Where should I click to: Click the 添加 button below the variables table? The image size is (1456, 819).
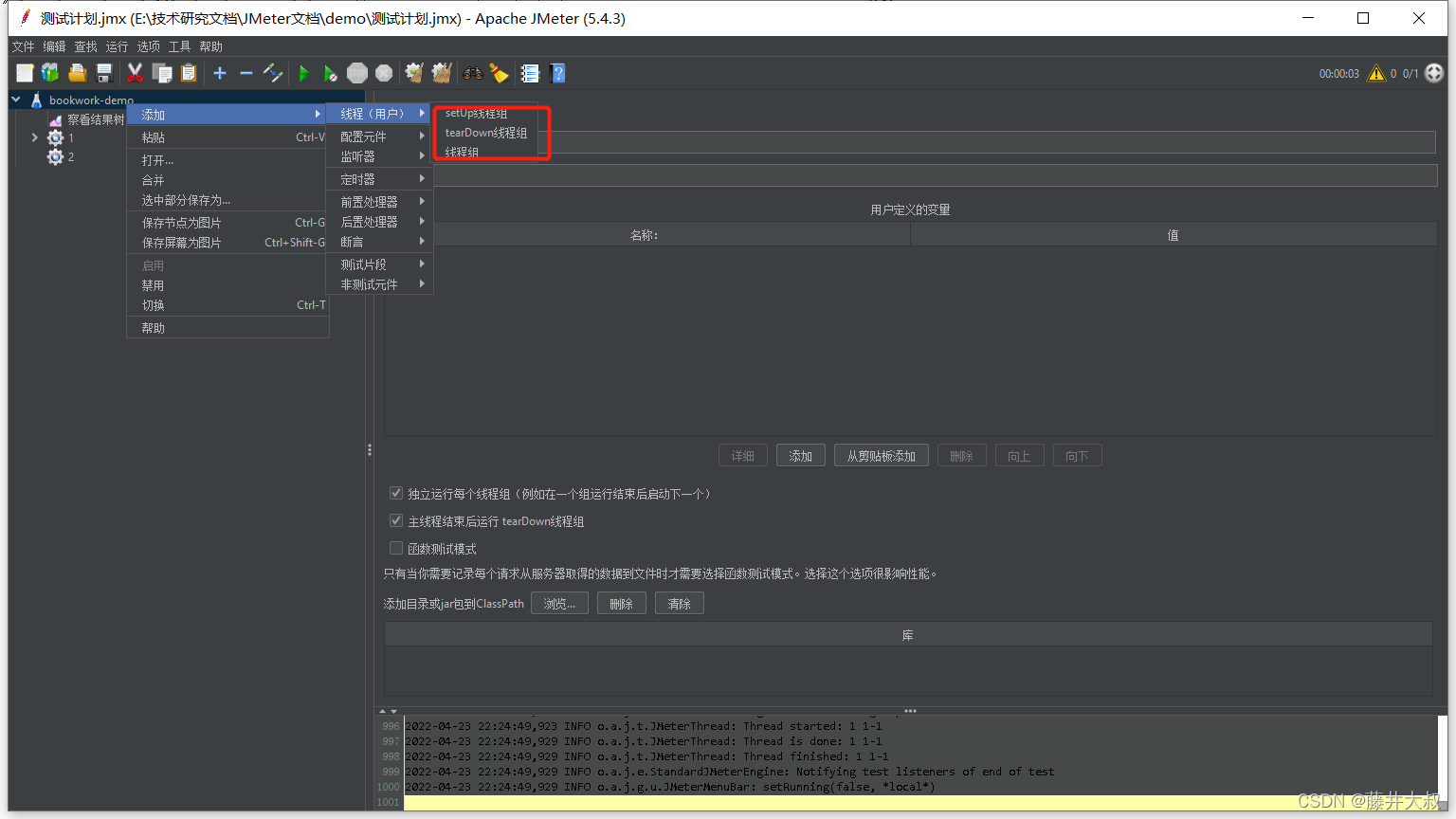tap(800, 456)
